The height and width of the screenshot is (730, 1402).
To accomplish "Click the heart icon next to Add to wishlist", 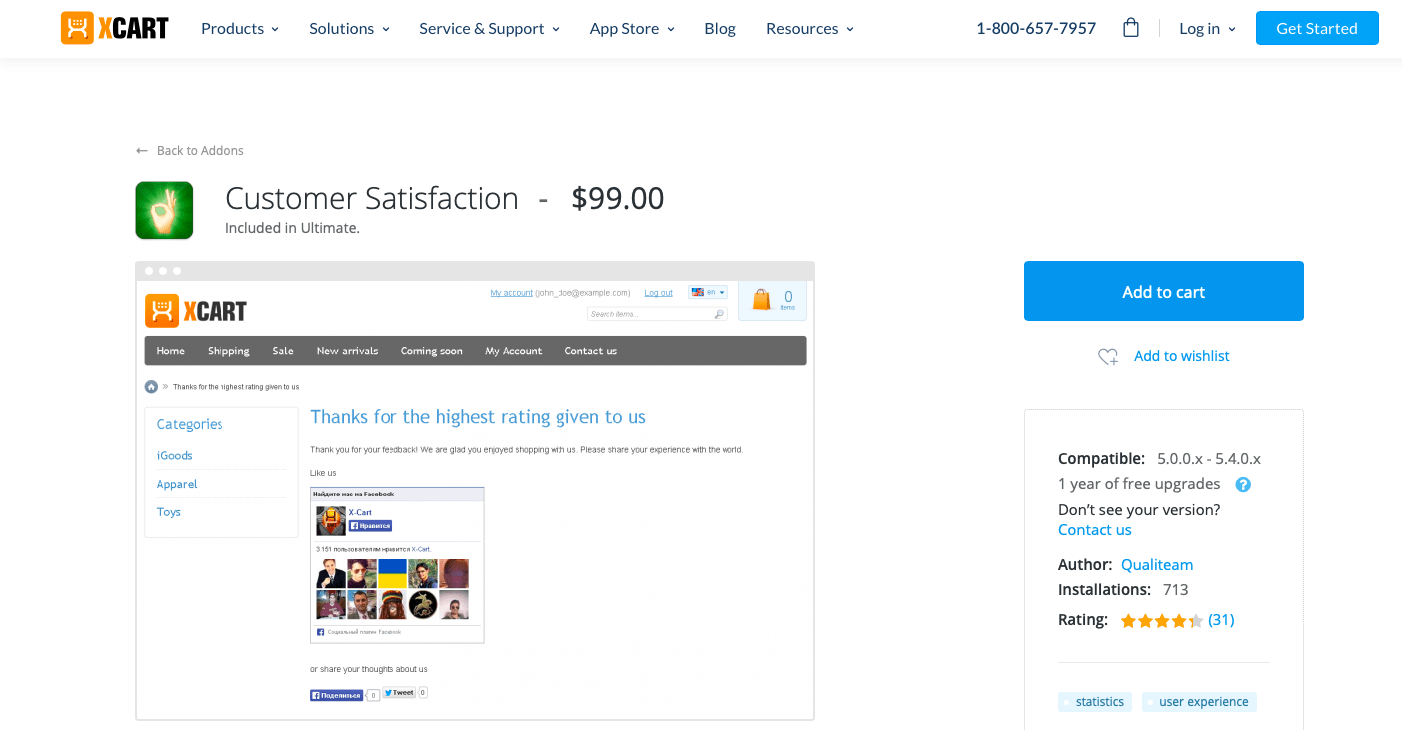I will pos(1107,356).
